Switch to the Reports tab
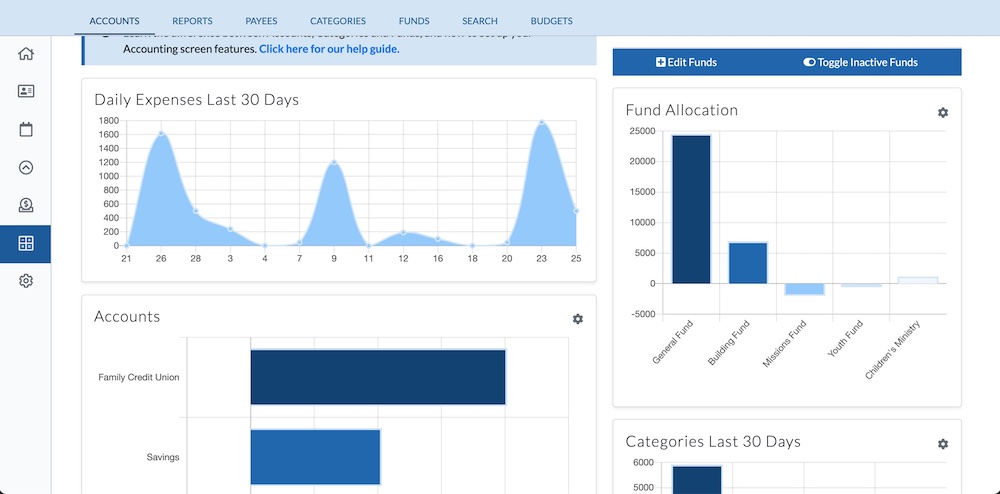Image resolution: width=1000 pixels, height=494 pixels. coord(192,21)
